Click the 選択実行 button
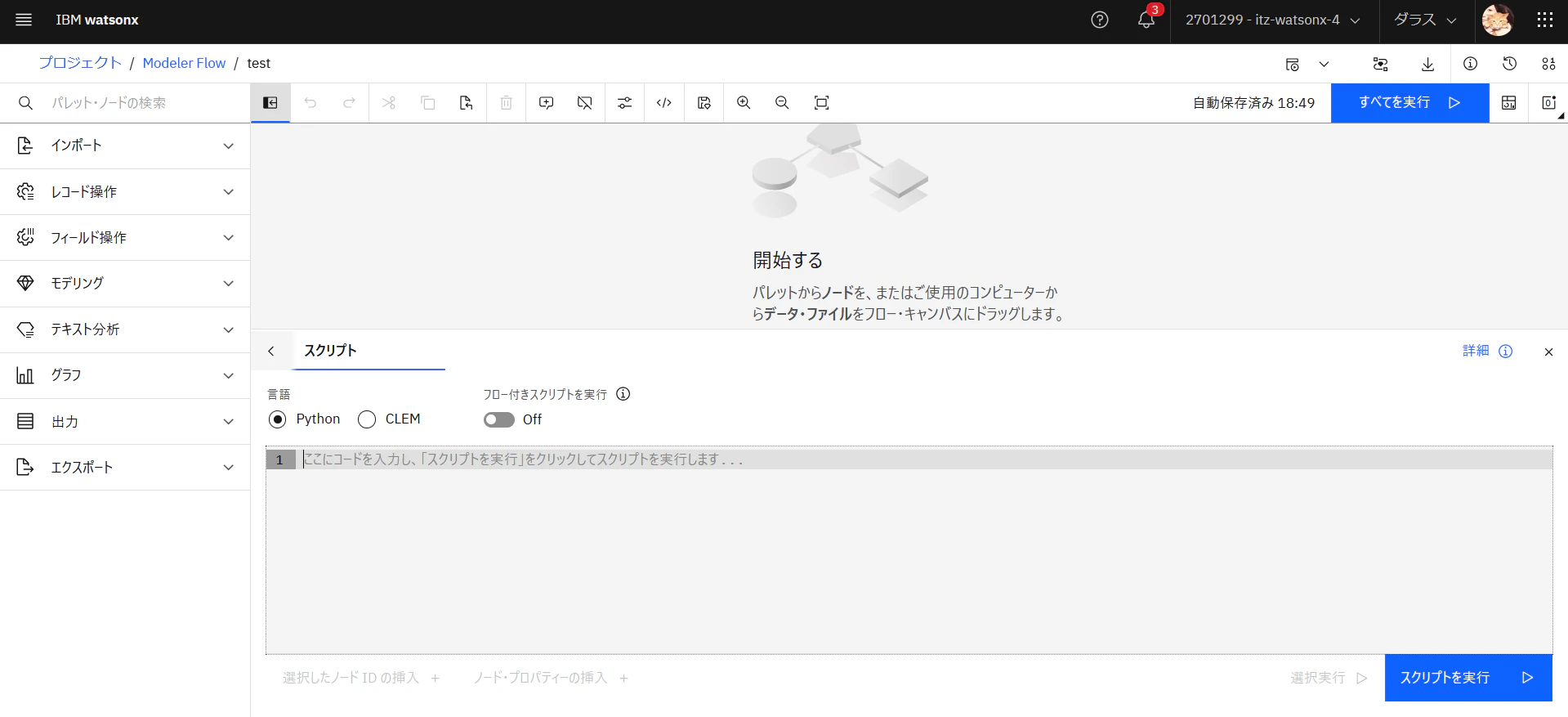The height and width of the screenshot is (717, 1568). pos(1329,678)
